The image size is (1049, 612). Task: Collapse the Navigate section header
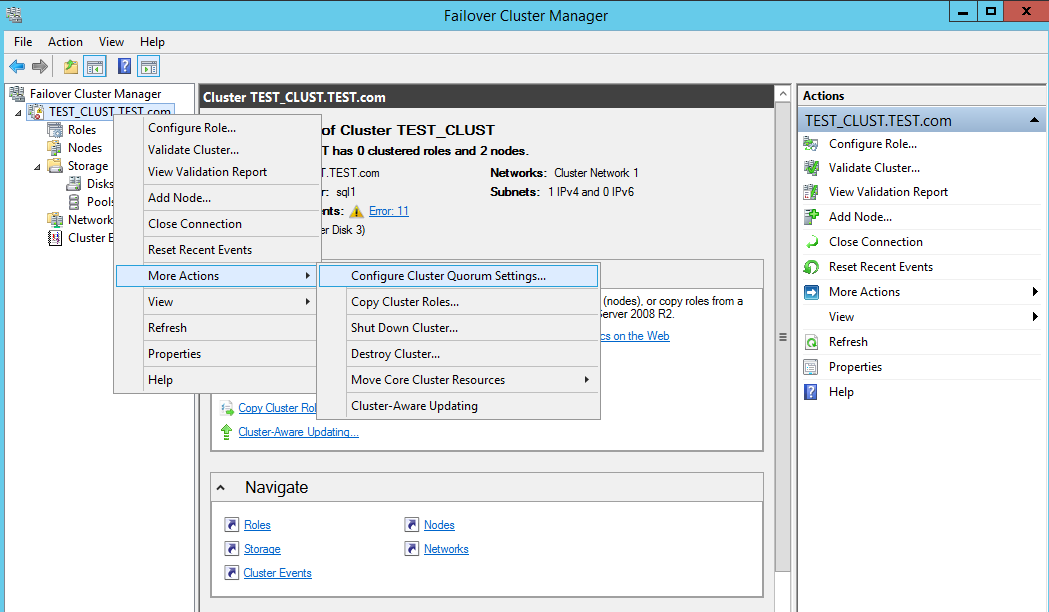(x=223, y=488)
